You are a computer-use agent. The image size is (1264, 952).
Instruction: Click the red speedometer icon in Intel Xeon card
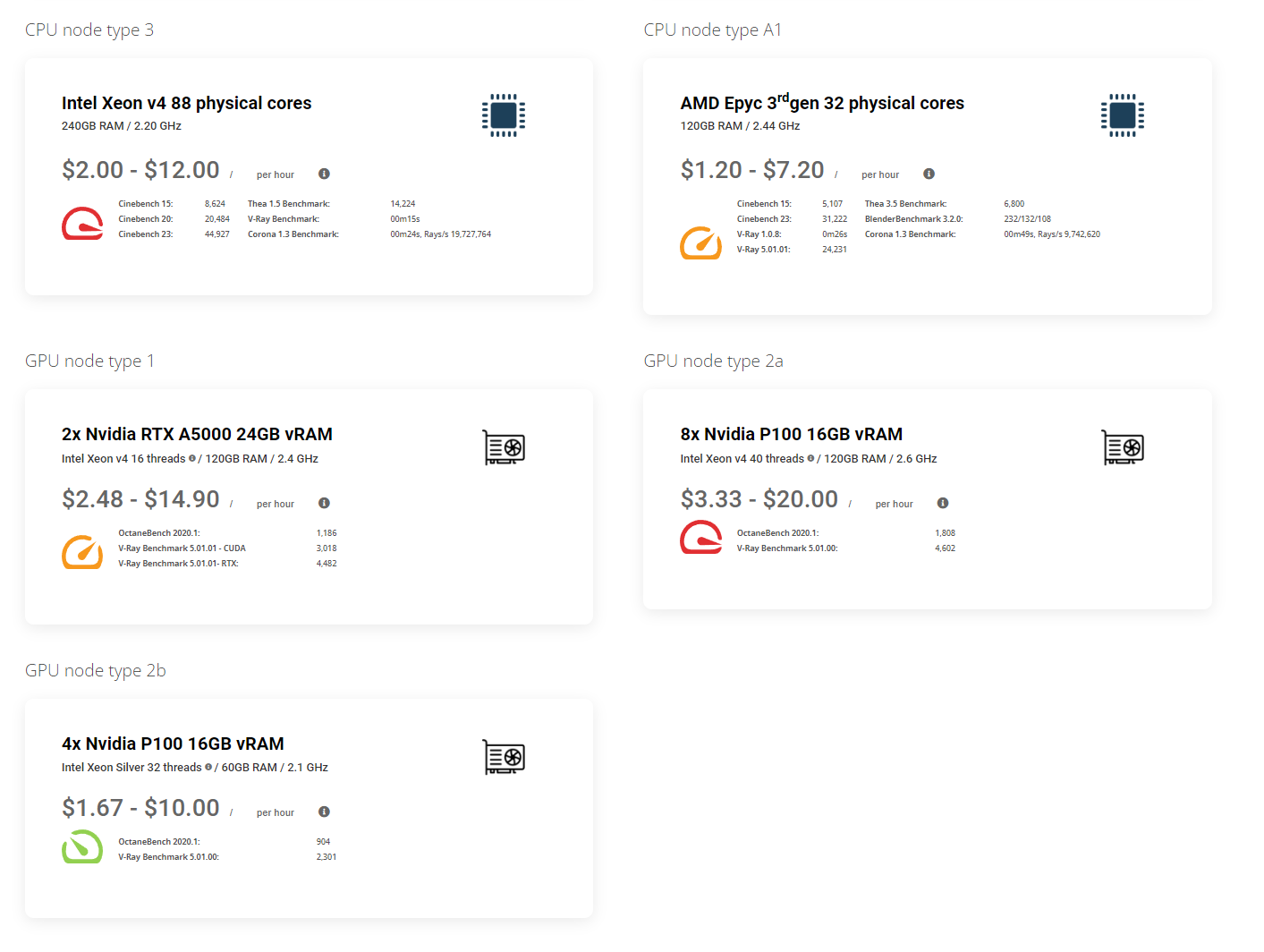coord(82,224)
